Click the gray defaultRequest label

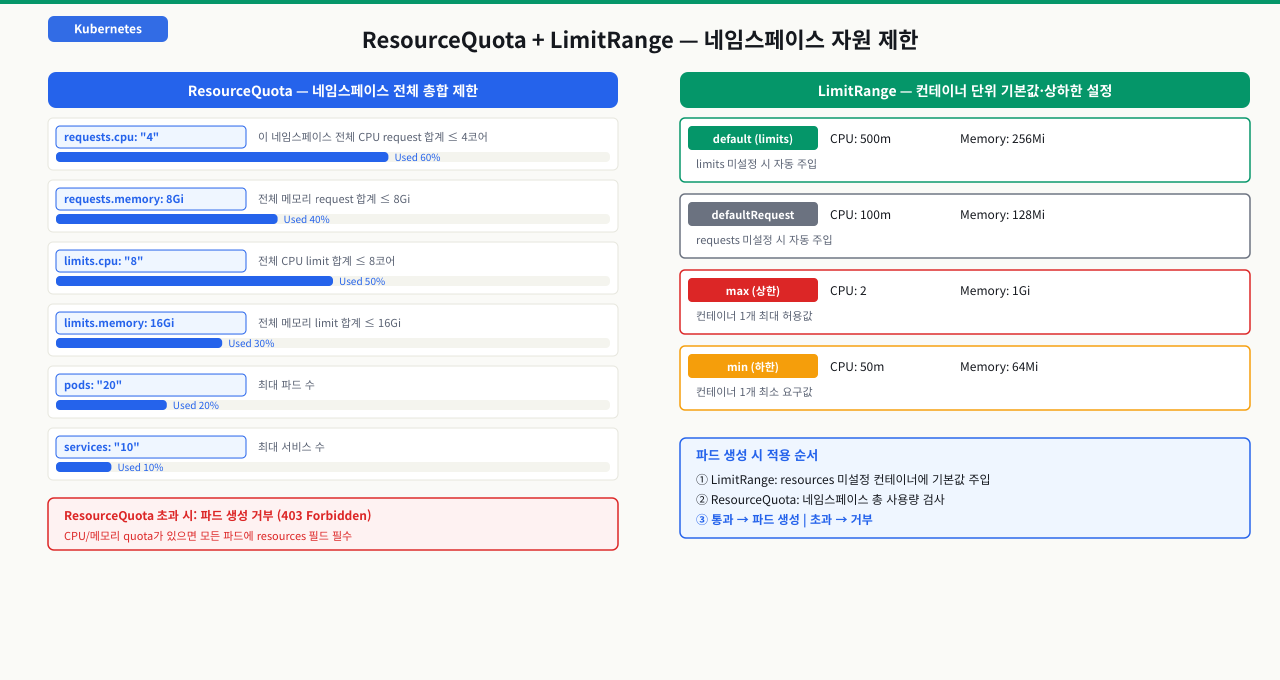(753, 214)
